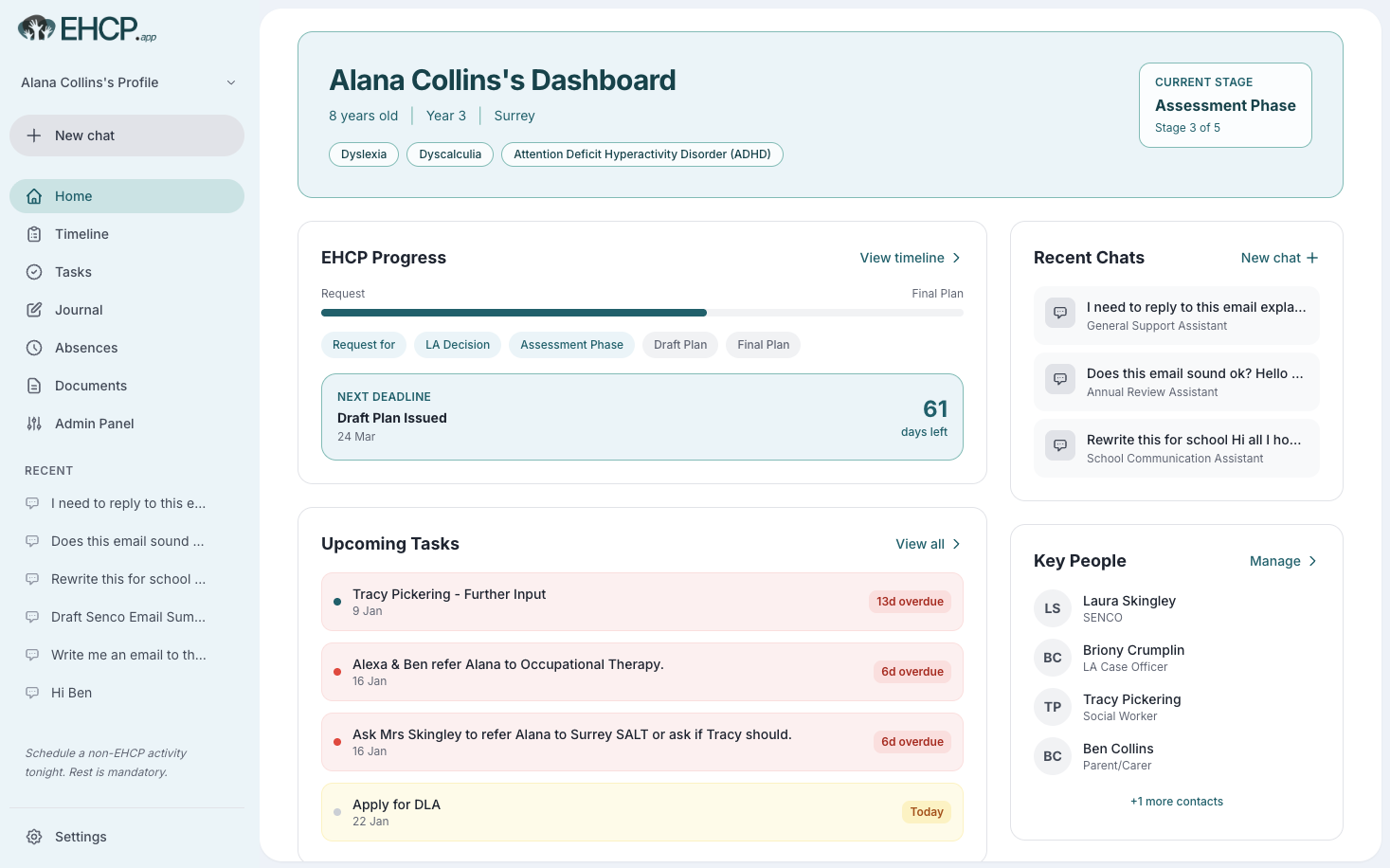Click the '13d overdue' badge
Viewport: 1390px width, 868px height.
(x=910, y=602)
